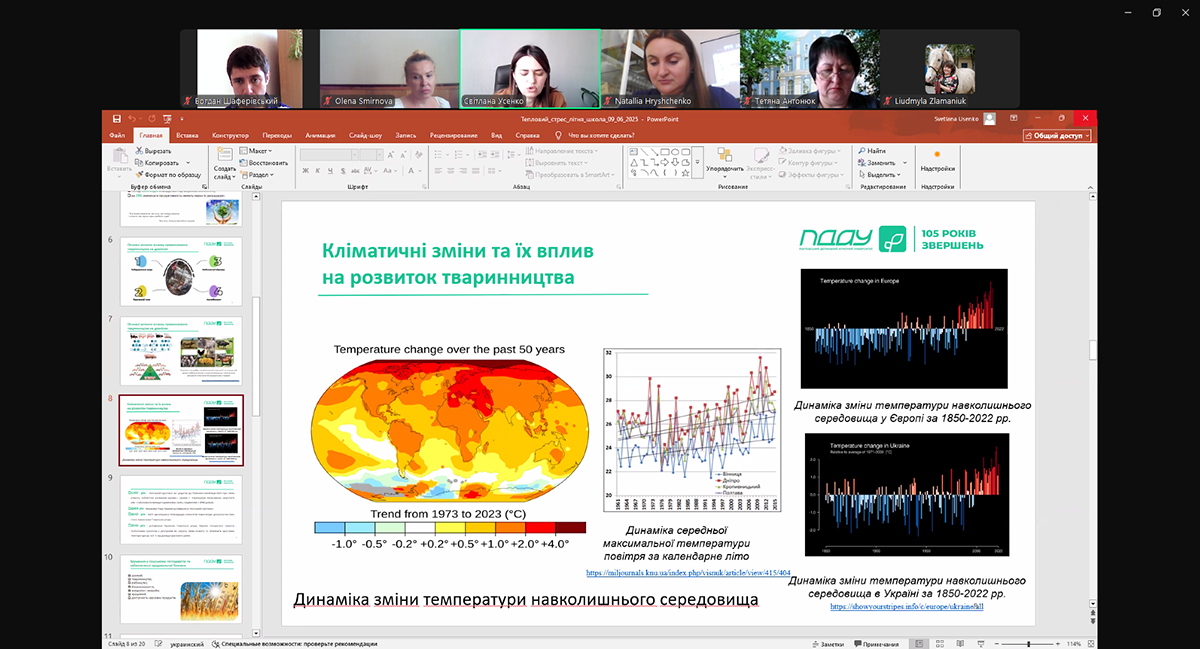The height and width of the screenshot is (649, 1200).
Task: Open Заменить (Replace) dropdown arrow
Action: (904, 163)
